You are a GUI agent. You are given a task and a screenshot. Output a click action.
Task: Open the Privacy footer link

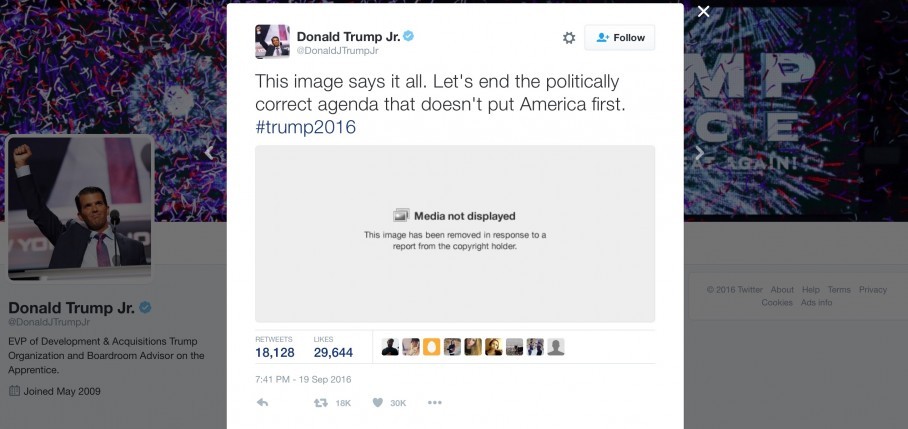pyautogui.click(x=873, y=289)
